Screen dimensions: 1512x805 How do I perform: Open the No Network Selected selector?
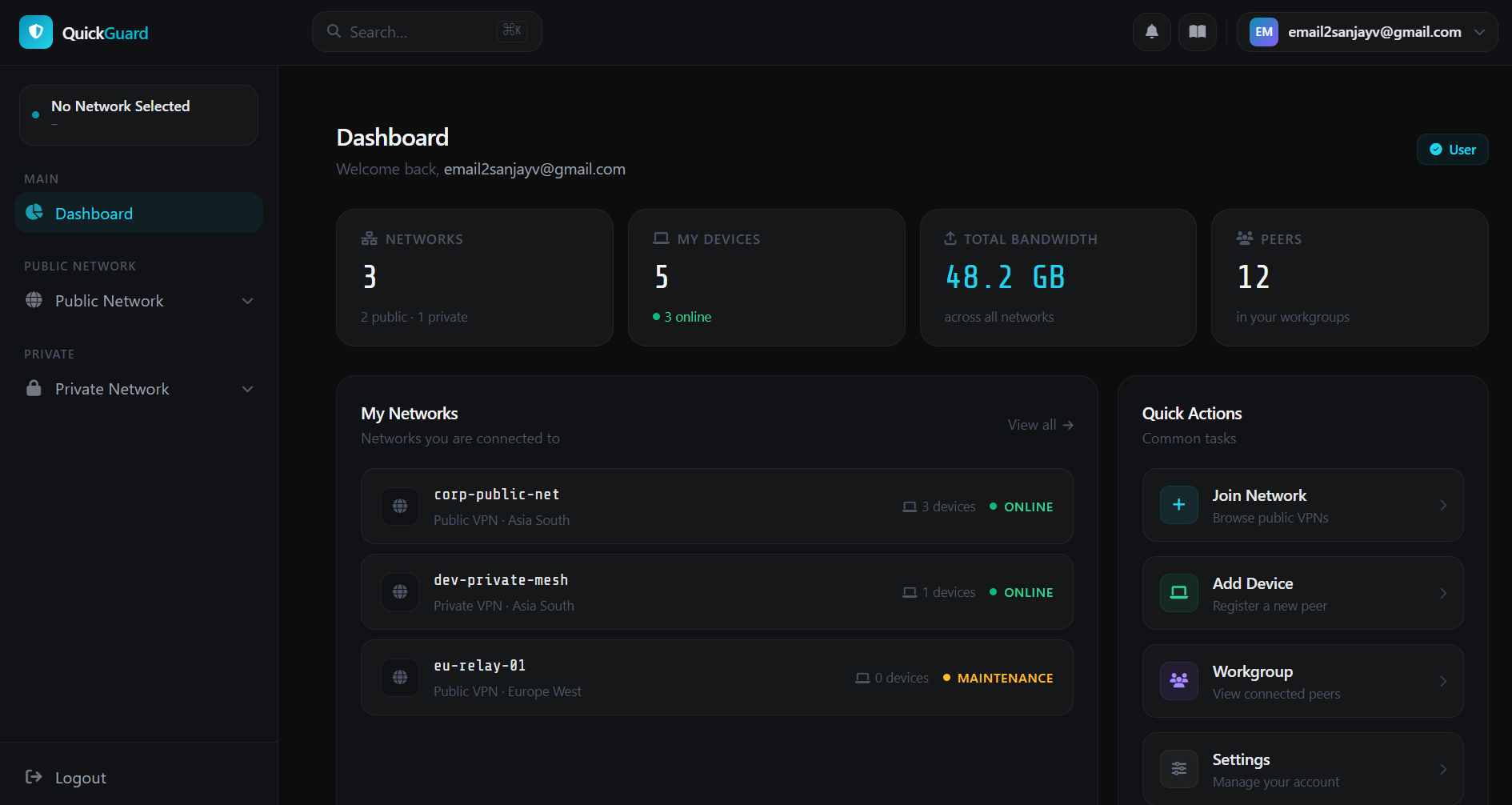tap(138, 115)
